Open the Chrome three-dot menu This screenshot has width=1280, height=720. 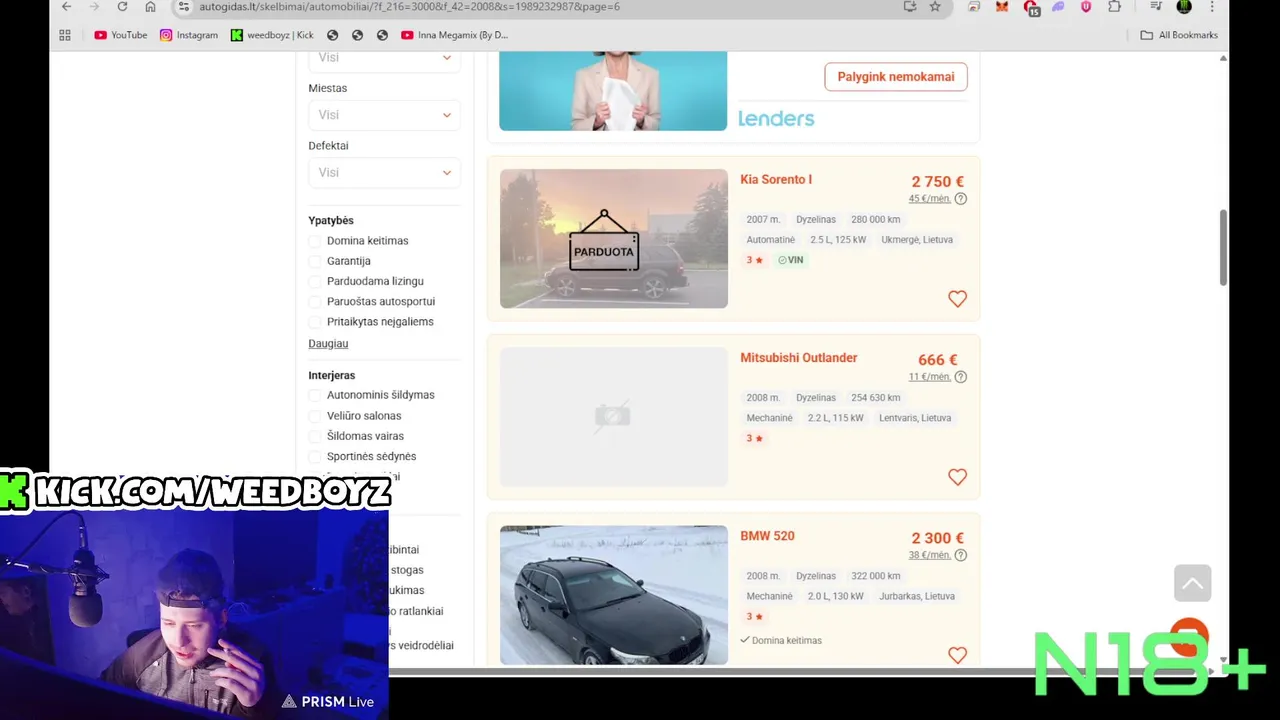(1213, 6)
